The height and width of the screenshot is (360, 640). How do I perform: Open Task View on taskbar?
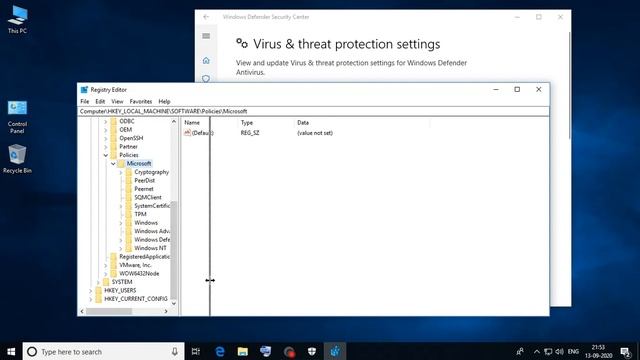(196, 351)
